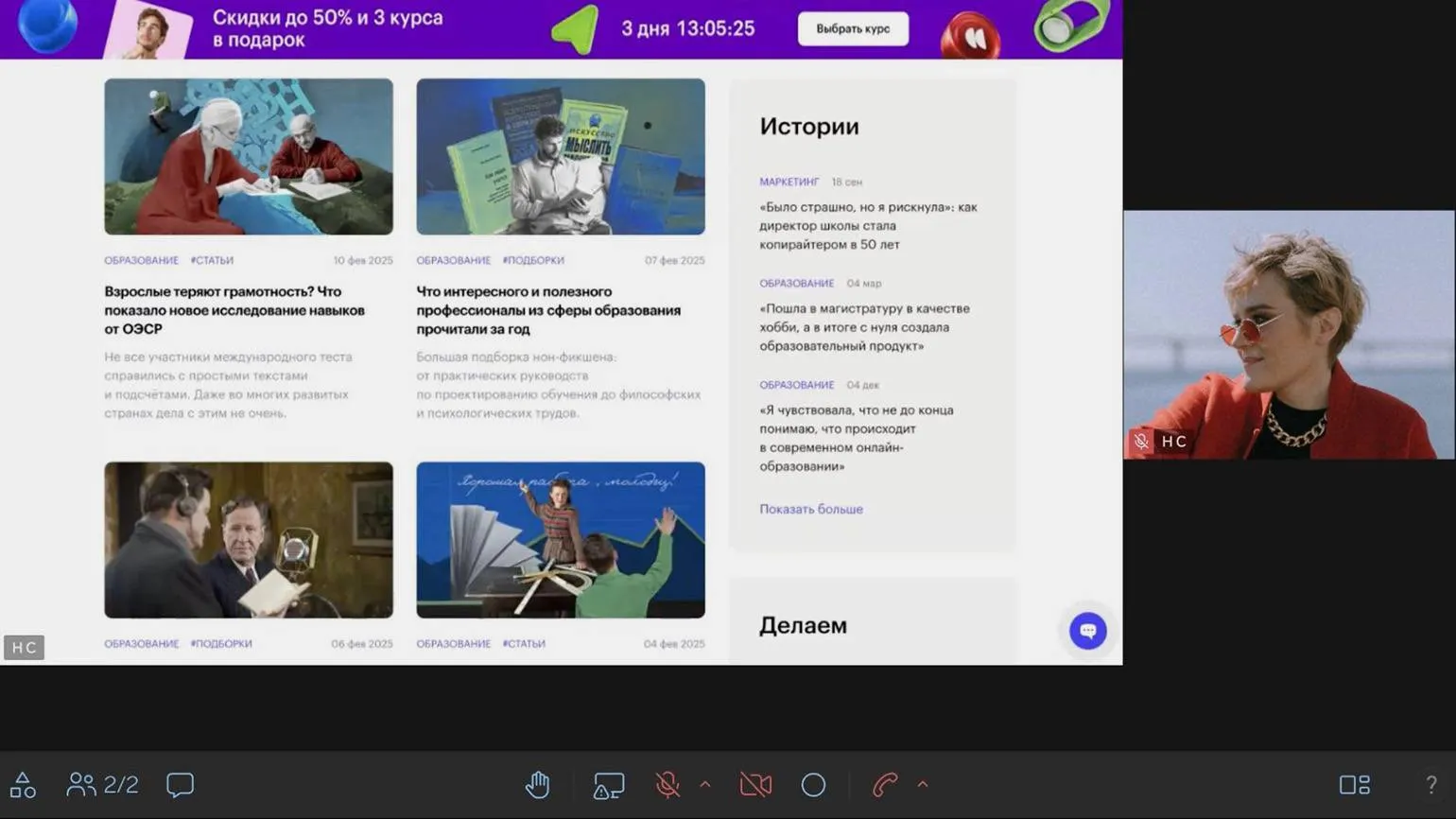Open help with the question mark
This screenshot has height=819, width=1456.
[x=1430, y=785]
